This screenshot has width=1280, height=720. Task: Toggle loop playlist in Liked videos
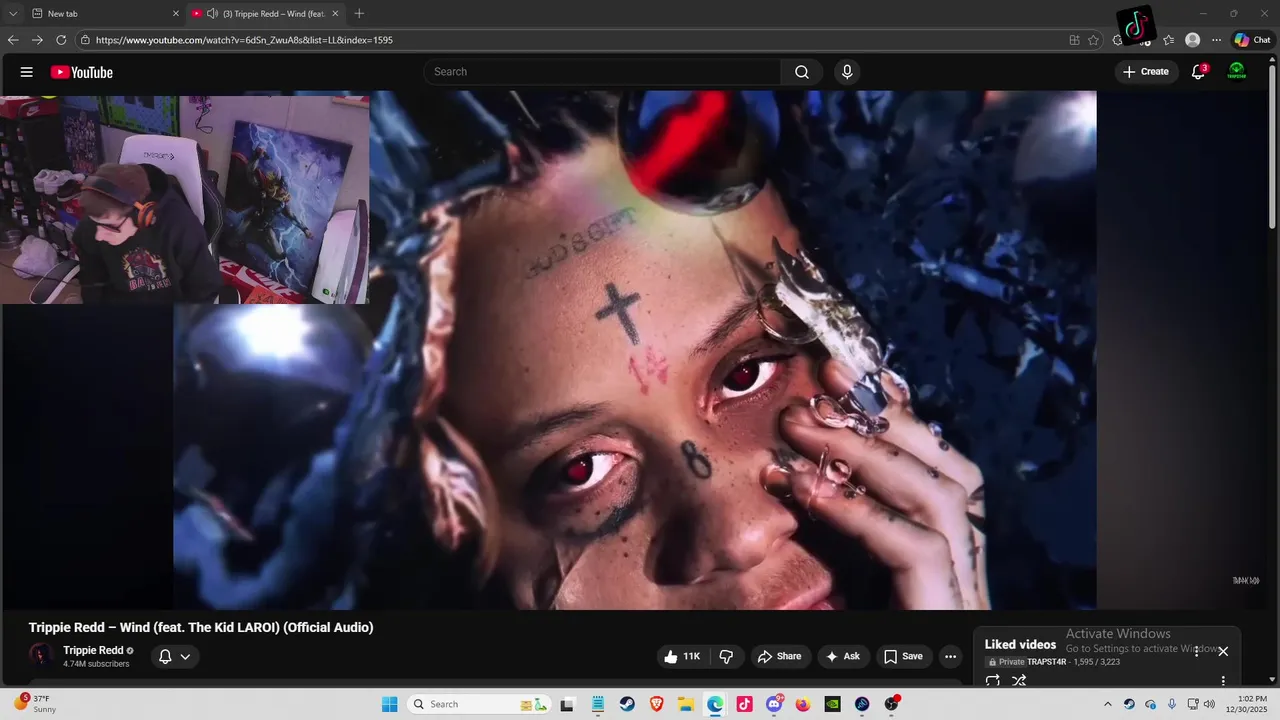(x=993, y=681)
